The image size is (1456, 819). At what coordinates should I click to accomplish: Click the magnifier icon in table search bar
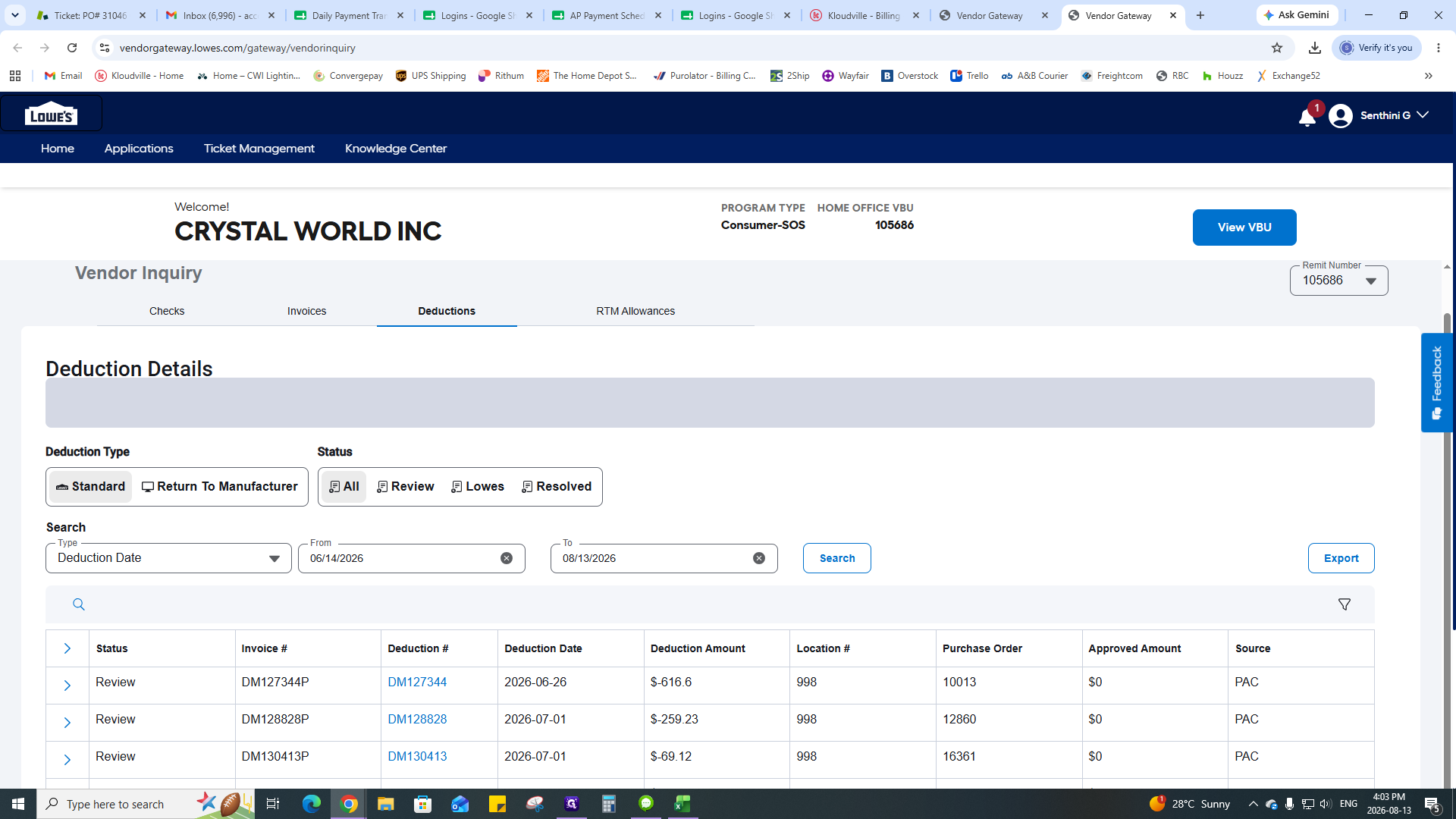click(78, 604)
